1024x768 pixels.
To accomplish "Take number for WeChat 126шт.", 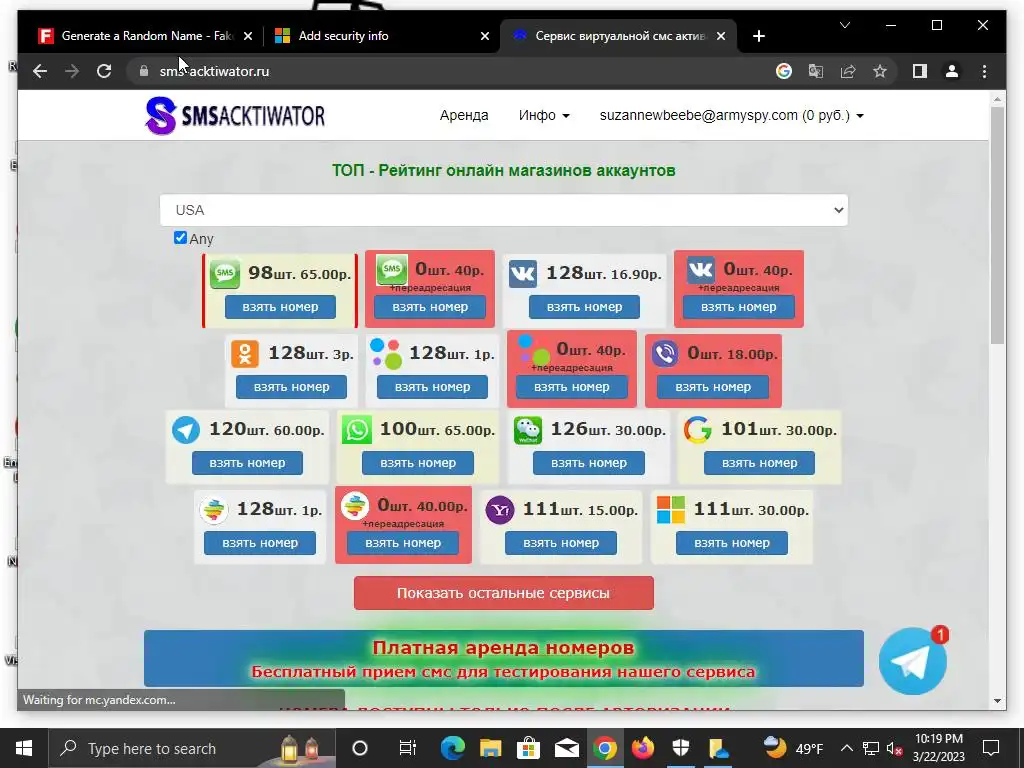I will tap(588, 463).
